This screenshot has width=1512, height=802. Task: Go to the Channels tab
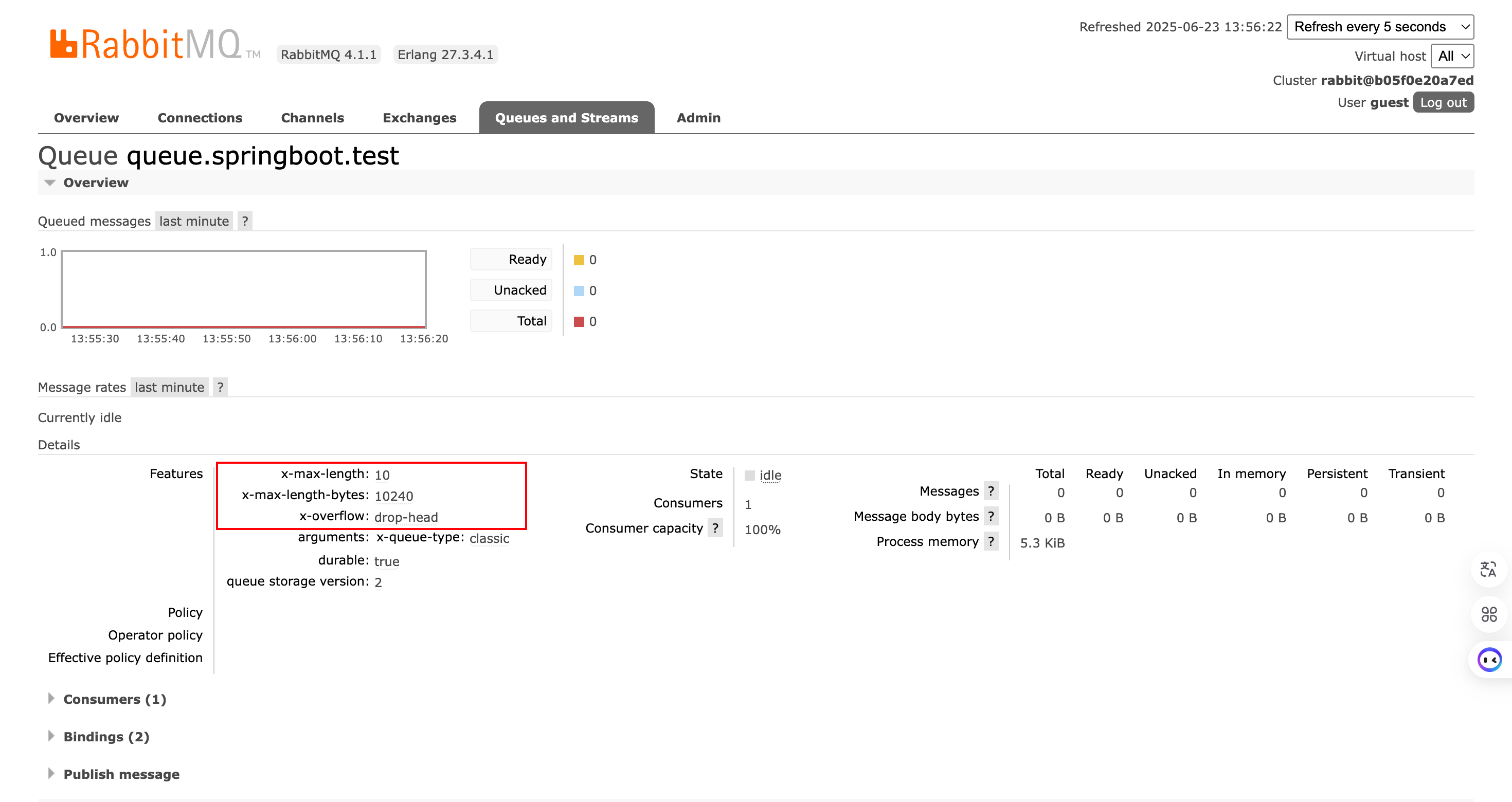[312, 118]
